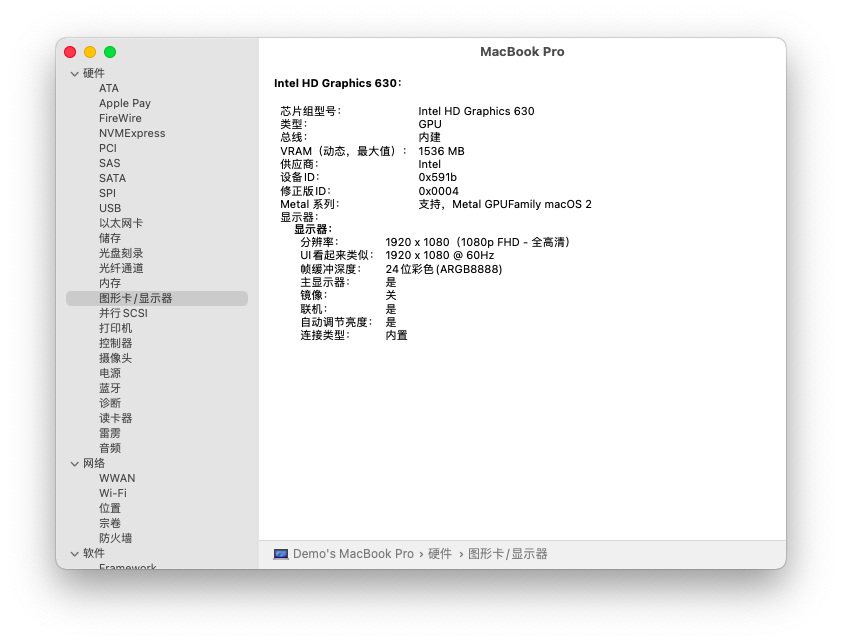This screenshot has width=842, height=643.
Task: Open the 防火墙 entry
Action: pyautogui.click(x=115, y=538)
